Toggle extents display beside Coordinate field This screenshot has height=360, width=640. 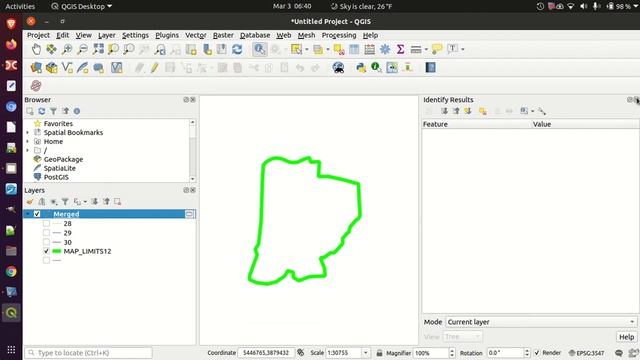[300, 353]
